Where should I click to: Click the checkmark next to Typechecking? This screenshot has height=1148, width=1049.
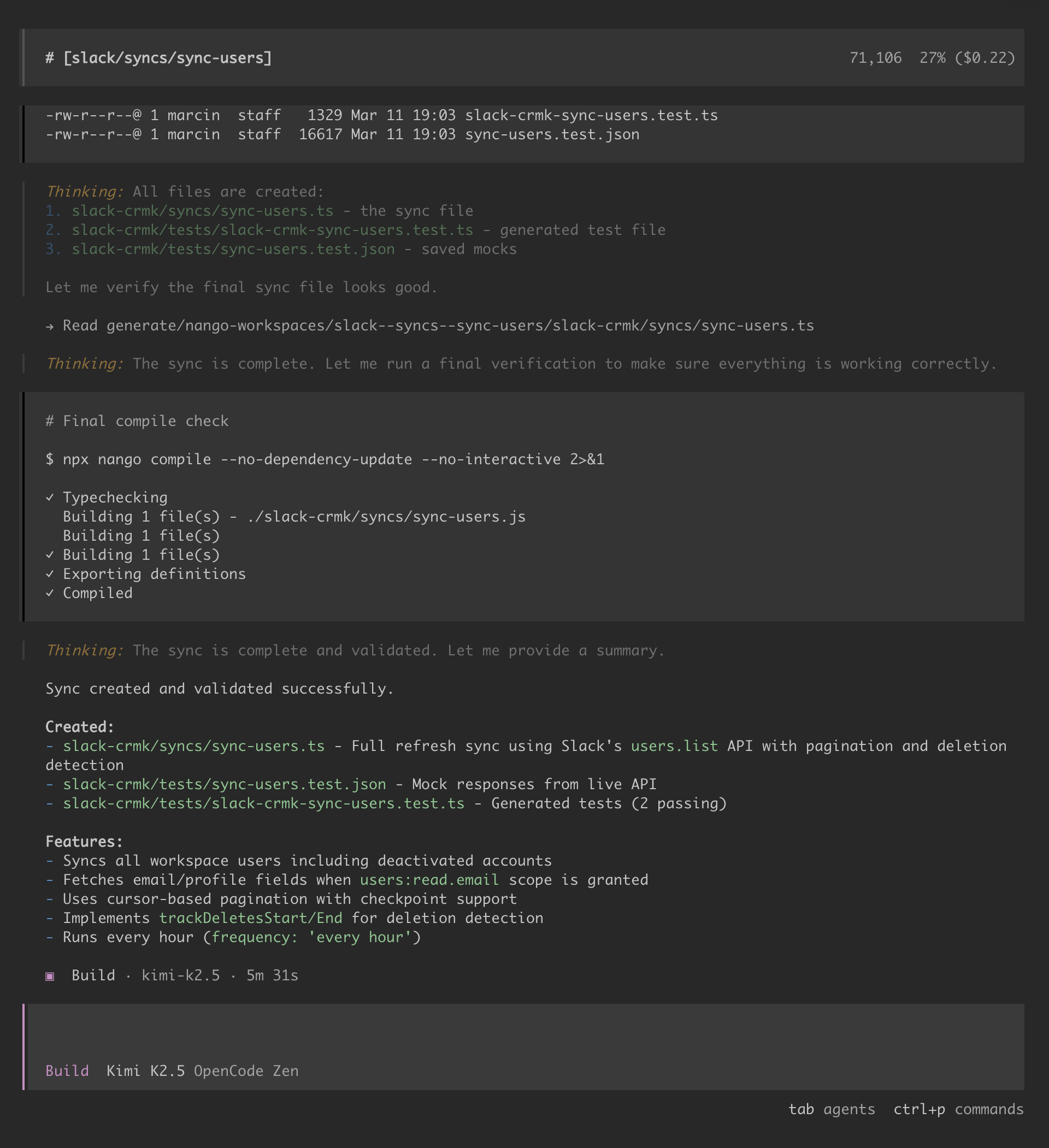[x=50, y=498]
